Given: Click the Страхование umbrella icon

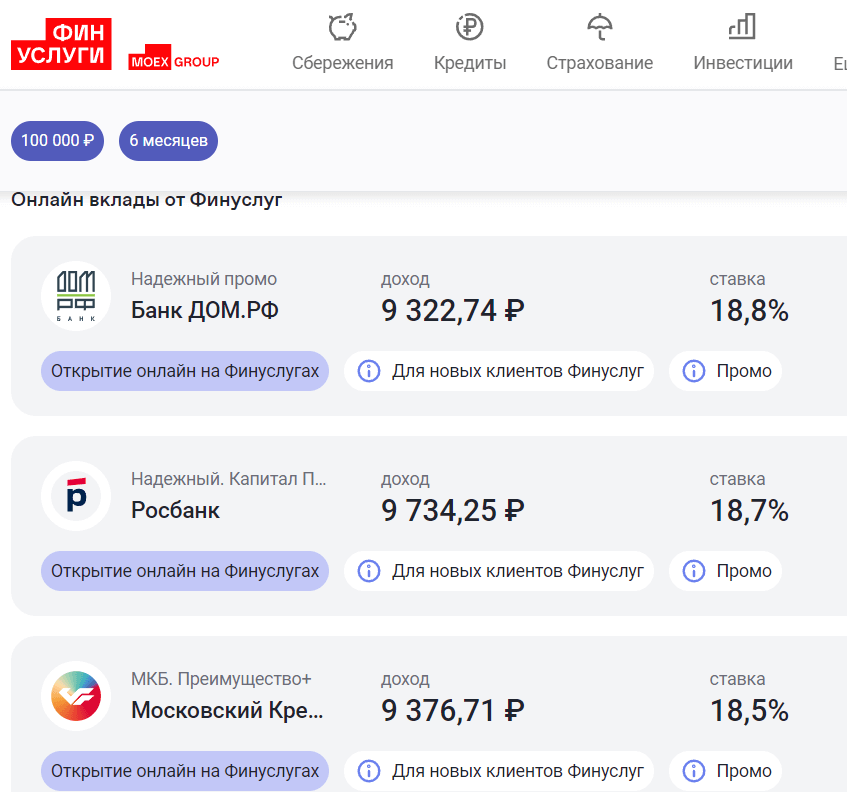Looking at the screenshot, I should click(599, 28).
